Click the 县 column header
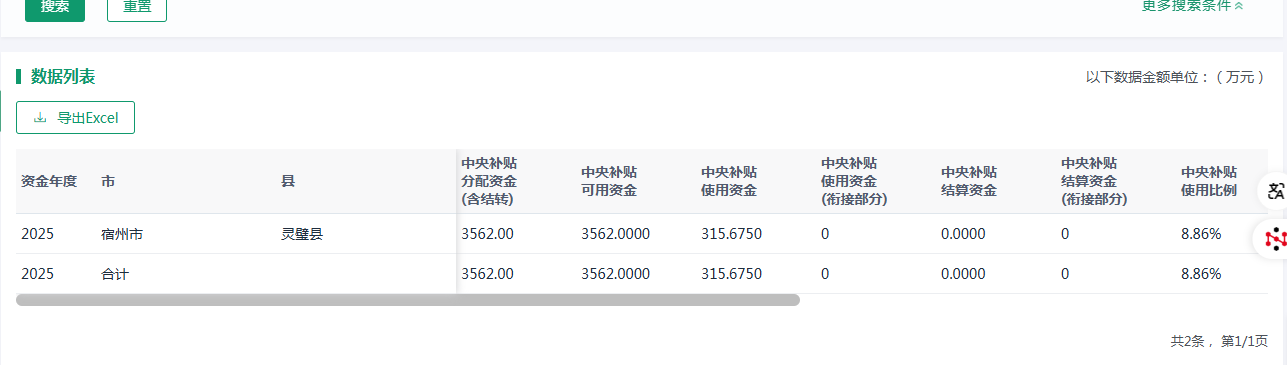The width and height of the screenshot is (1287, 365). tap(288, 181)
